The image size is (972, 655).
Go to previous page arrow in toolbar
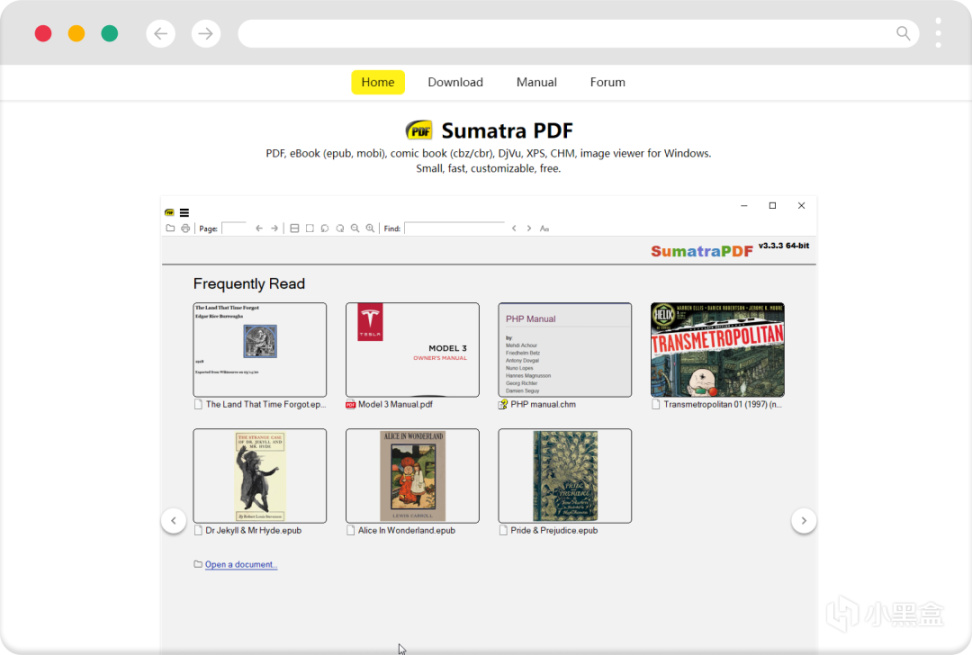coord(259,228)
